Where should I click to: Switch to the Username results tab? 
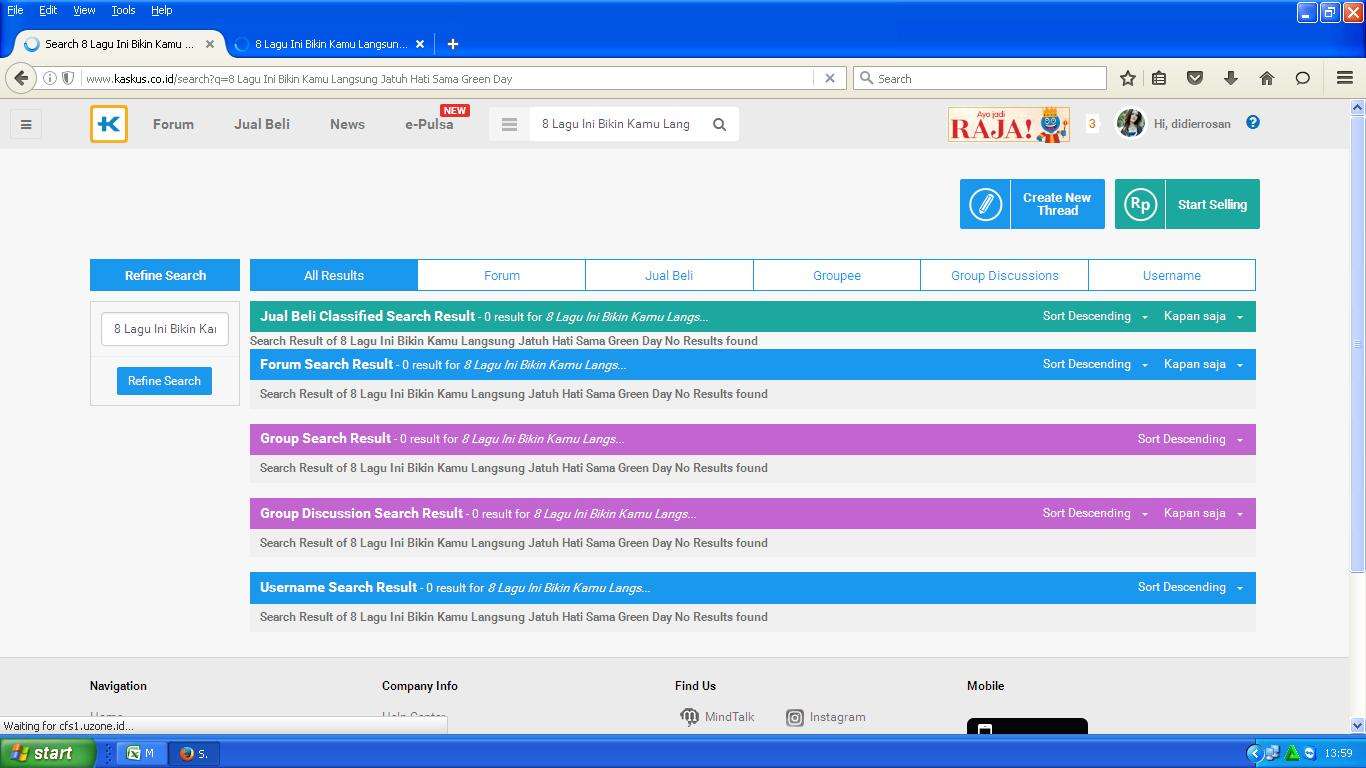(x=1172, y=275)
